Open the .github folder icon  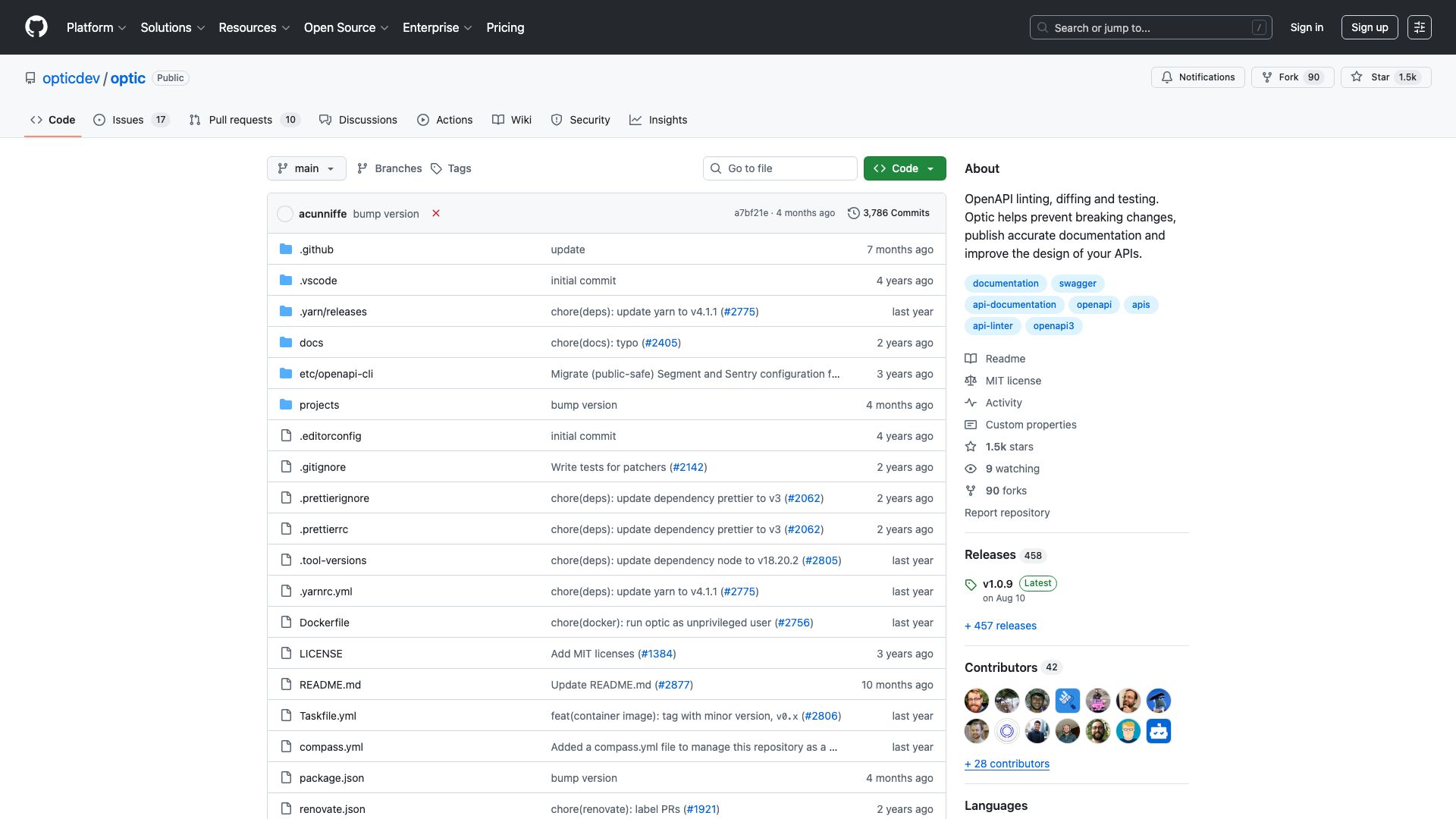pos(287,249)
